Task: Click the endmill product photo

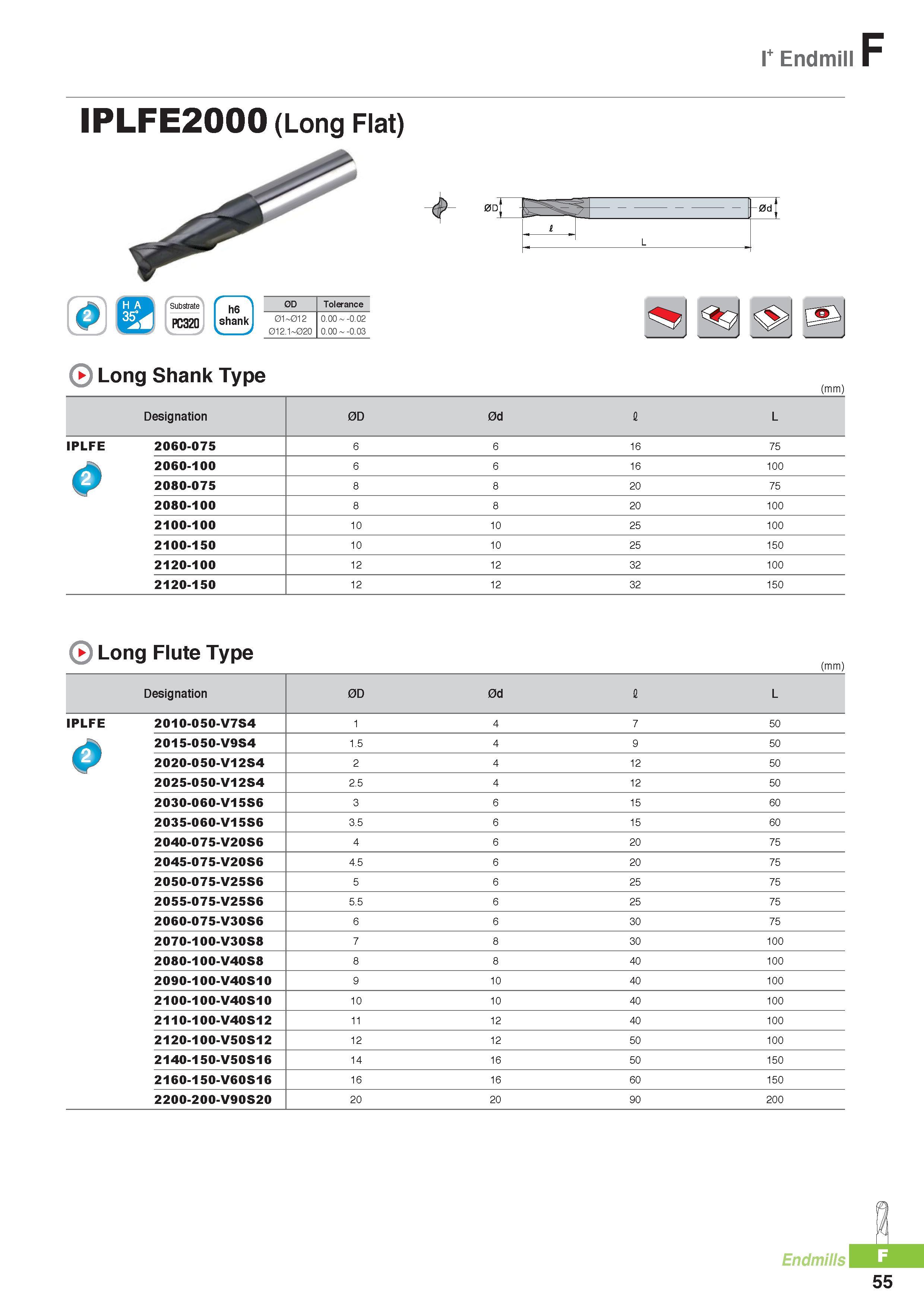Action: 243,215
